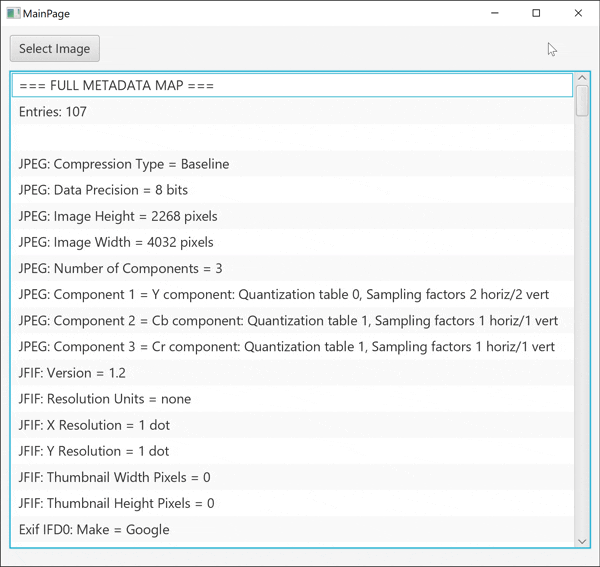Click the Select Image button

[x=55, y=49]
